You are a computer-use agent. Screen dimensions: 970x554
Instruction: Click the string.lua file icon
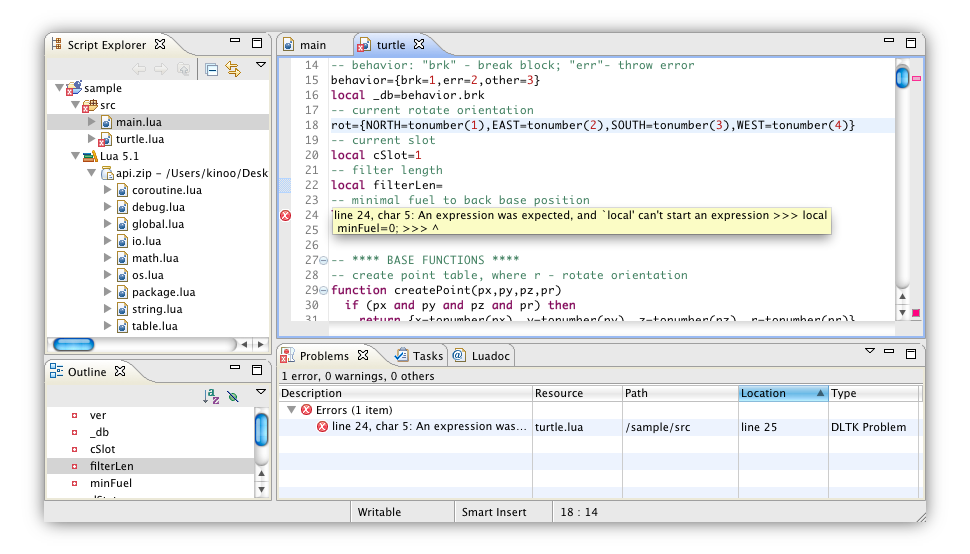[x=122, y=309]
